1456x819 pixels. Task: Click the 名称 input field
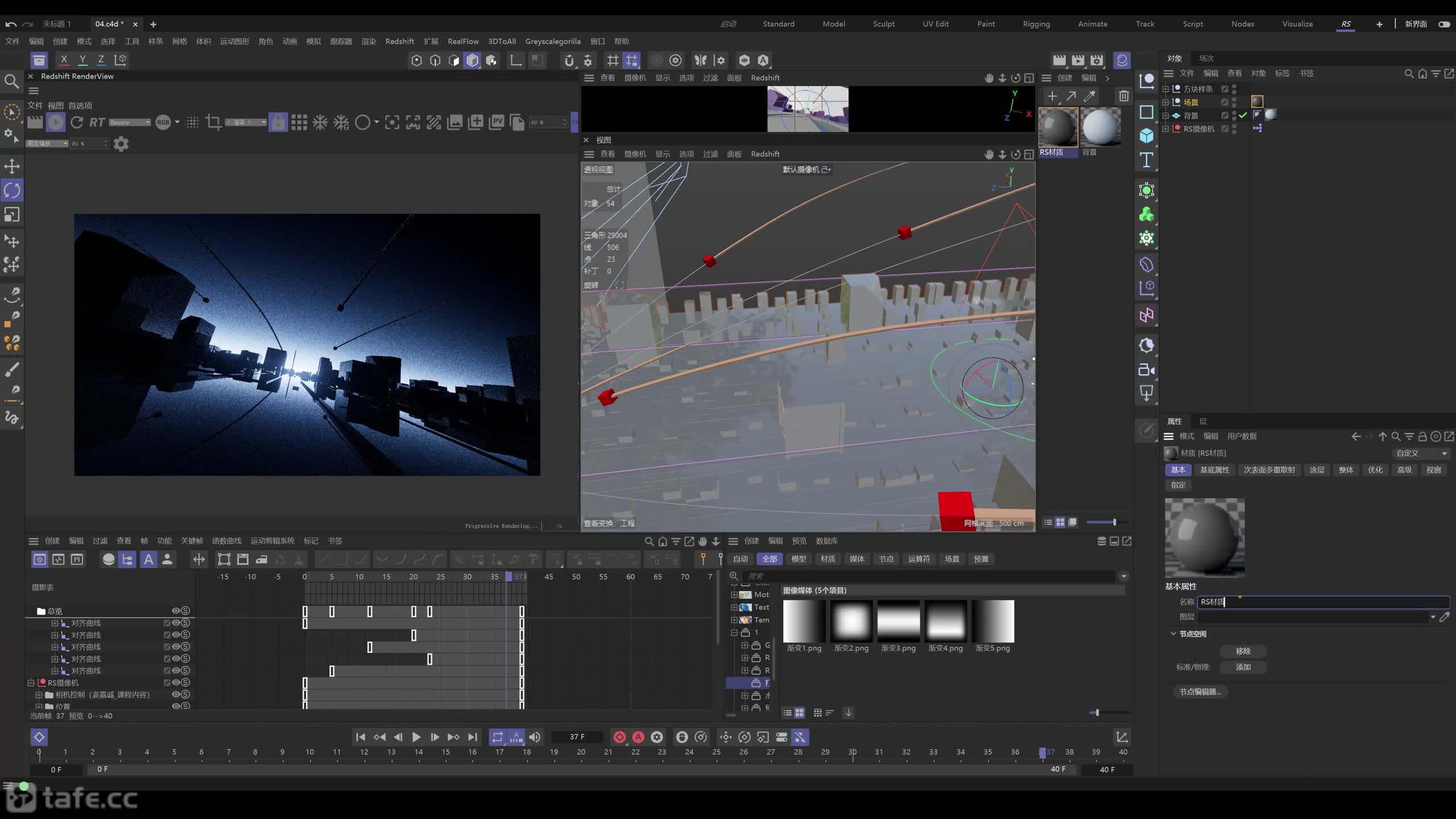[1323, 602]
